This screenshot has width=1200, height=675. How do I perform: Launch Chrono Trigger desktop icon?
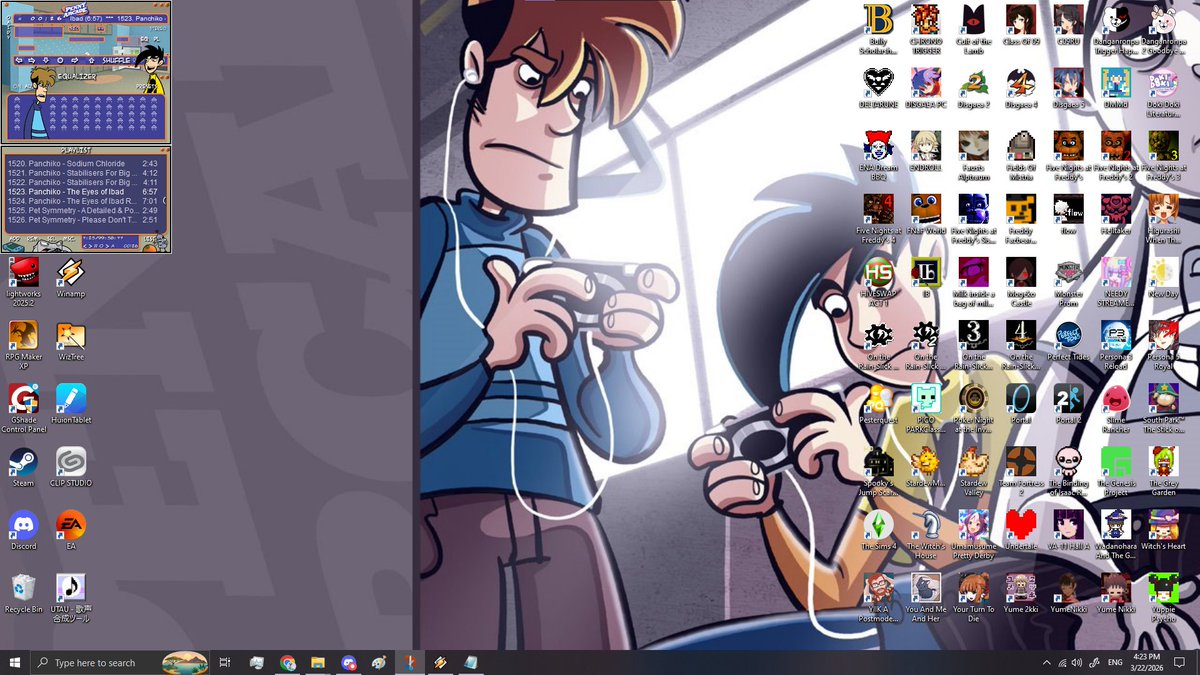[926, 29]
